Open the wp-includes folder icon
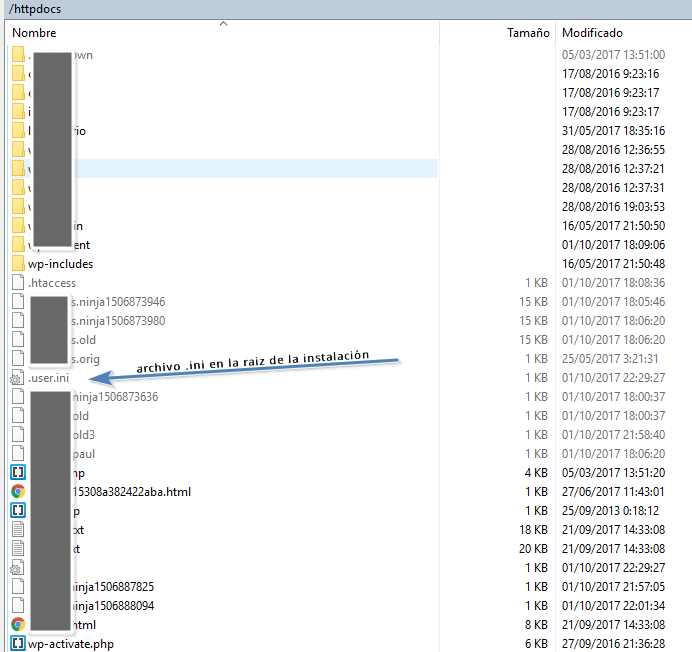 pos(18,264)
